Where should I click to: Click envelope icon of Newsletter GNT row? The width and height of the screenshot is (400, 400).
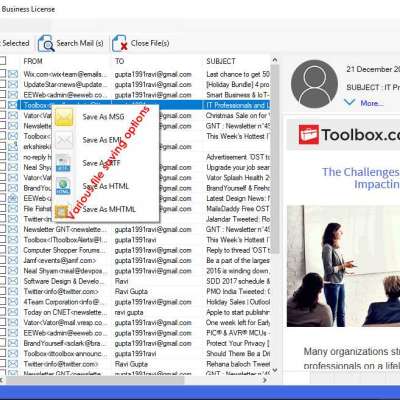point(13,229)
